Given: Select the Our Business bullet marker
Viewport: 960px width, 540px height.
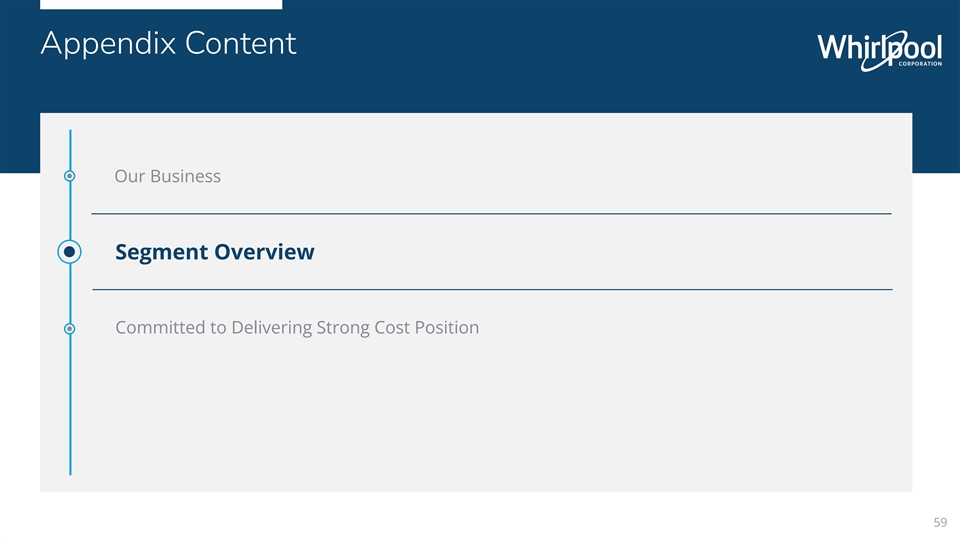Looking at the screenshot, I should click(x=69, y=177).
